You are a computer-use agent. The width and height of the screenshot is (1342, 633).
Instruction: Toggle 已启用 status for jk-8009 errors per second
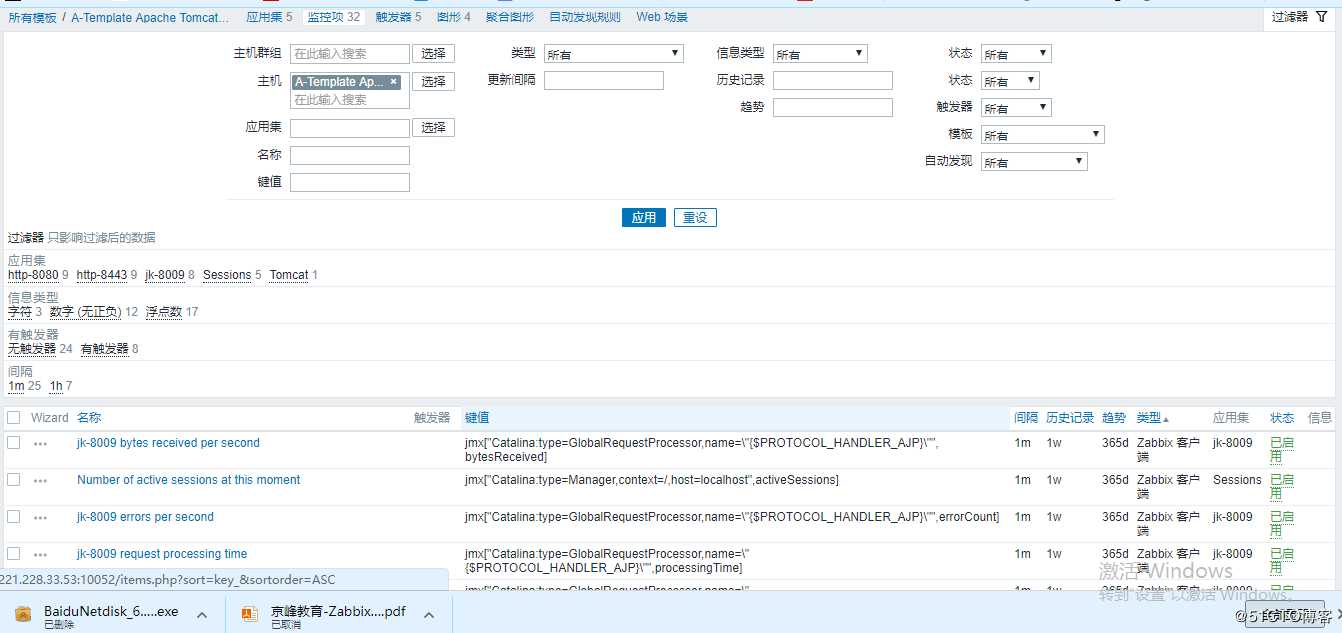pyautogui.click(x=1281, y=523)
